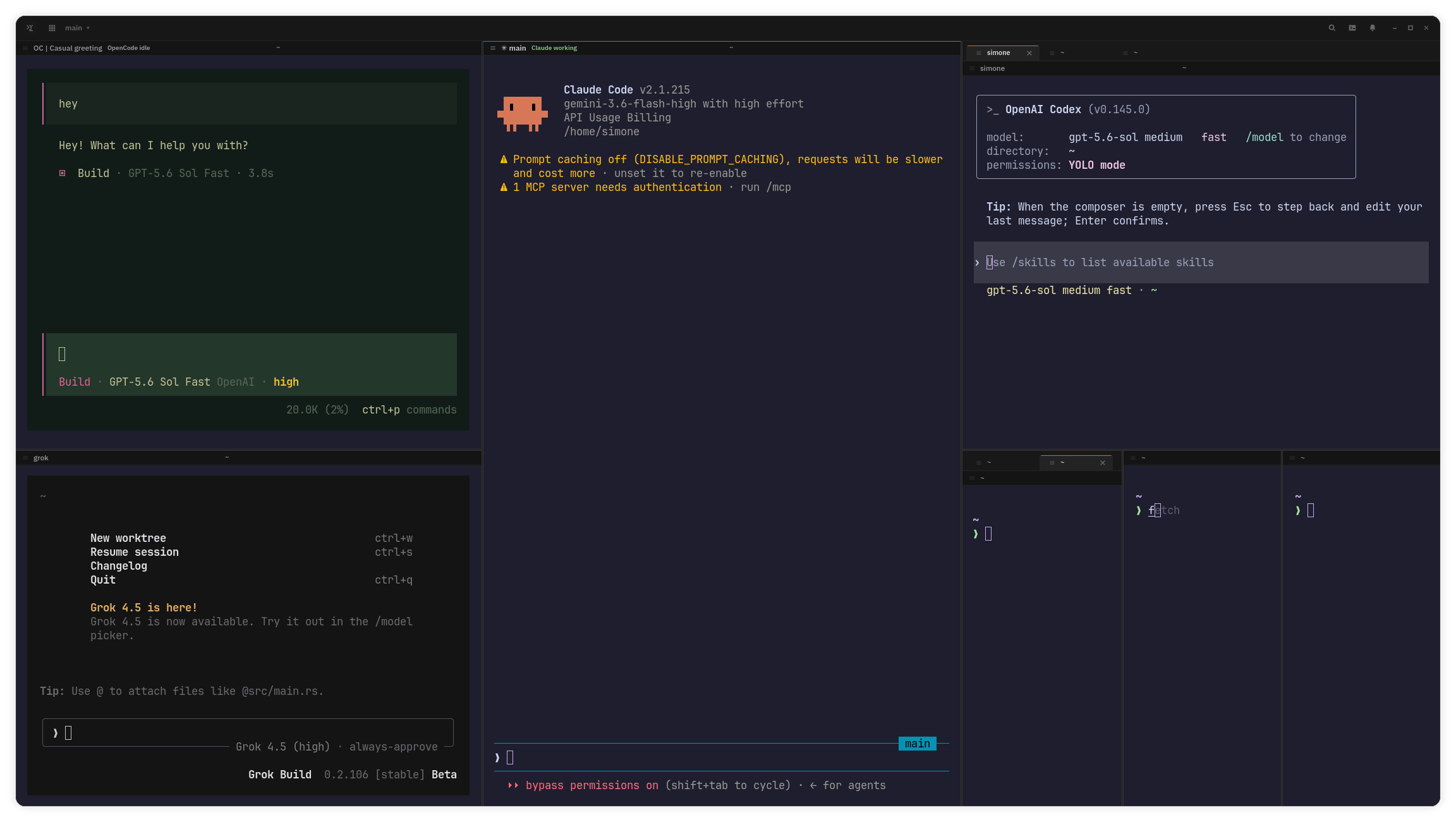Click 'gemini-3.6-flash-high with high effort' model line
1456x822 pixels.
[684, 104]
